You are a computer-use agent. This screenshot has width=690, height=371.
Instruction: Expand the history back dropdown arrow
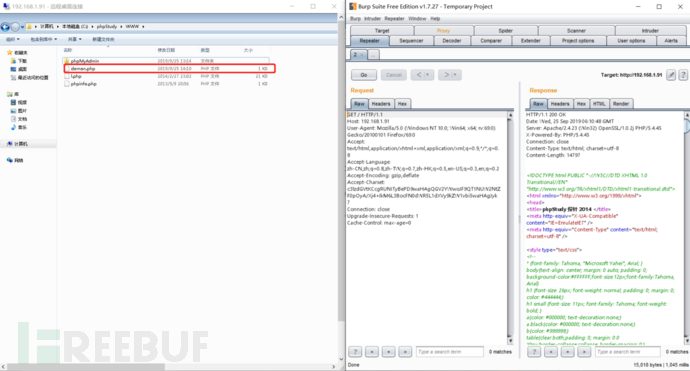(x=427, y=75)
